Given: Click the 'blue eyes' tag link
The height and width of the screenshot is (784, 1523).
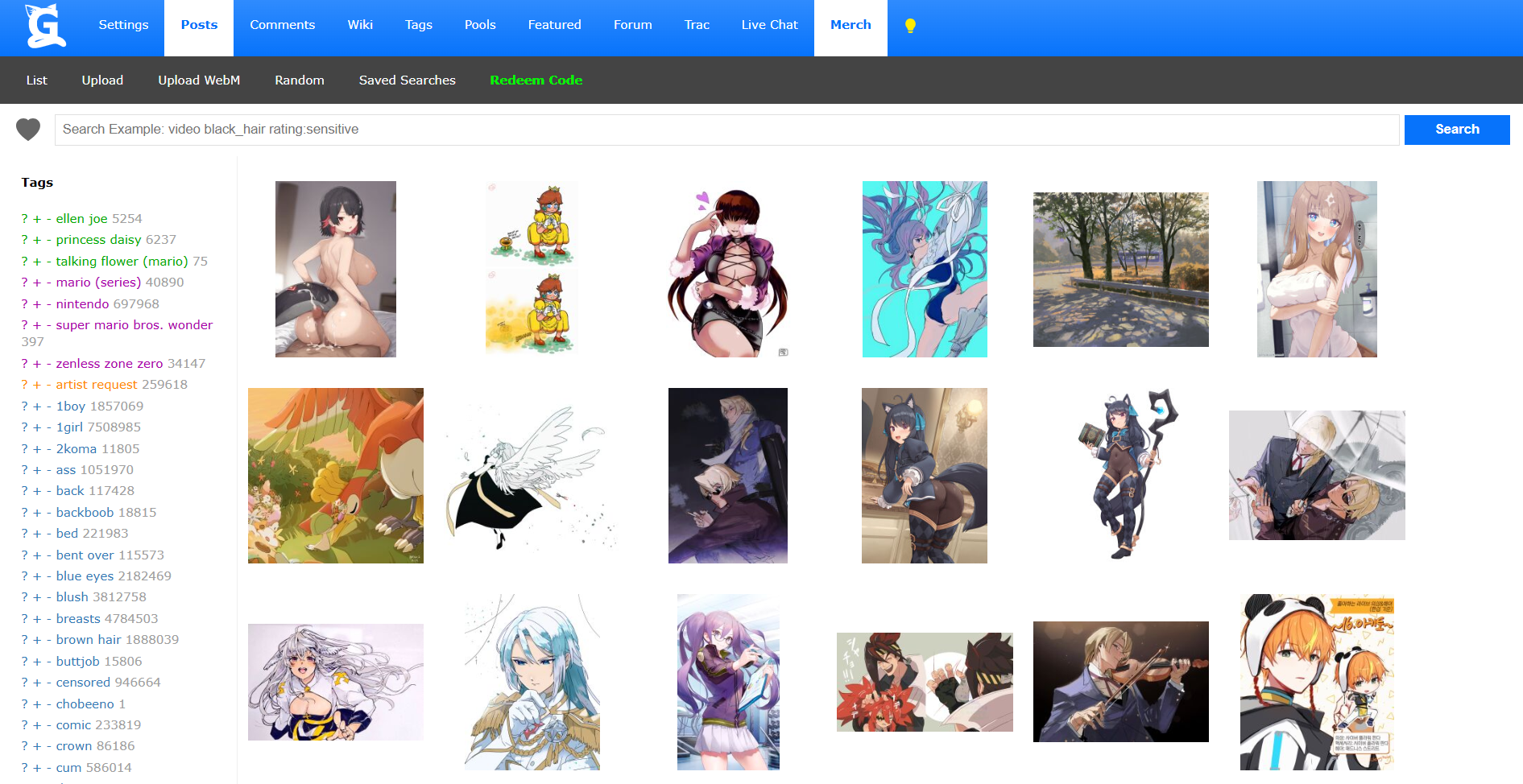Looking at the screenshot, I should tap(85, 576).
